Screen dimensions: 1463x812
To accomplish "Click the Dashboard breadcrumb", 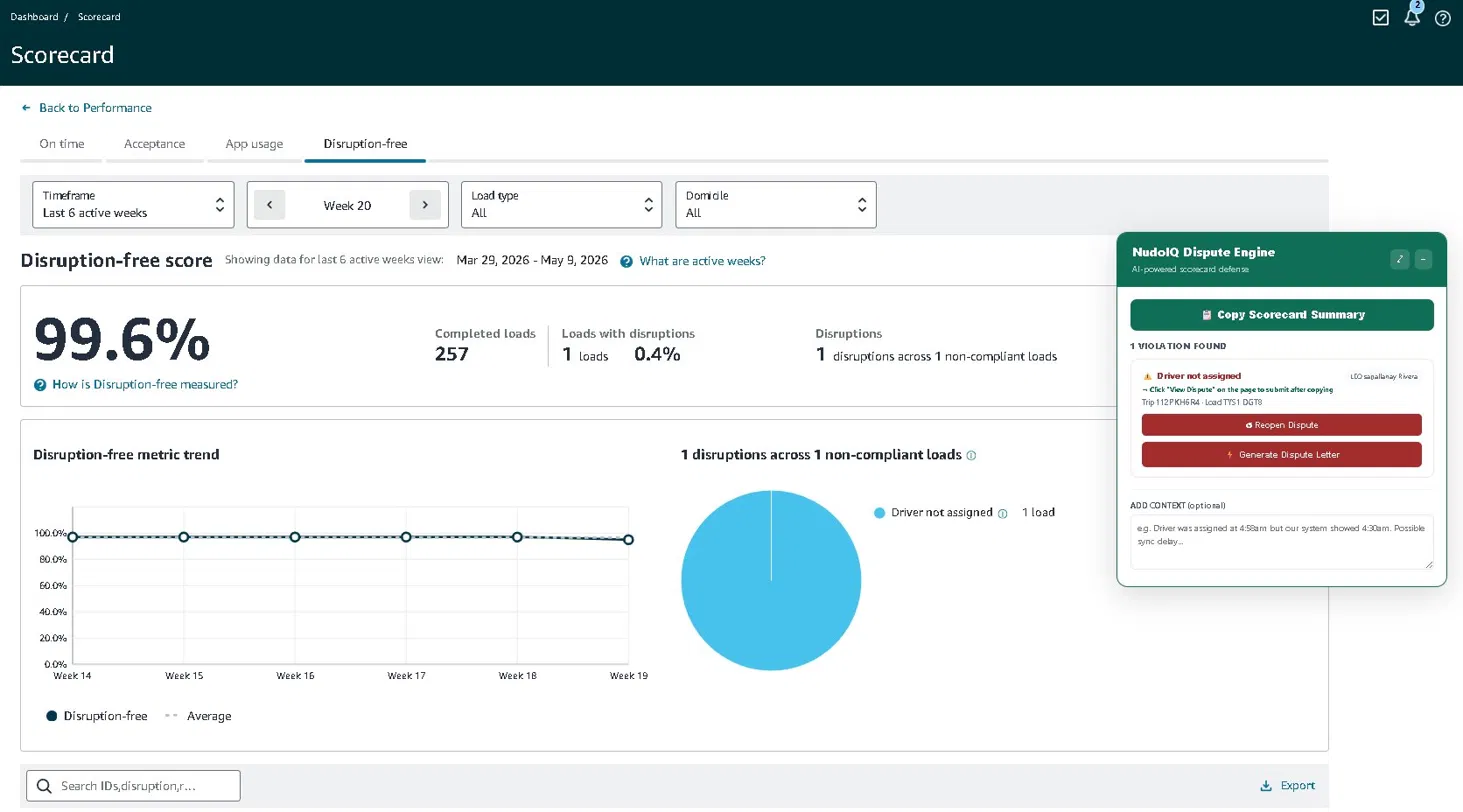I will point(34,17).
